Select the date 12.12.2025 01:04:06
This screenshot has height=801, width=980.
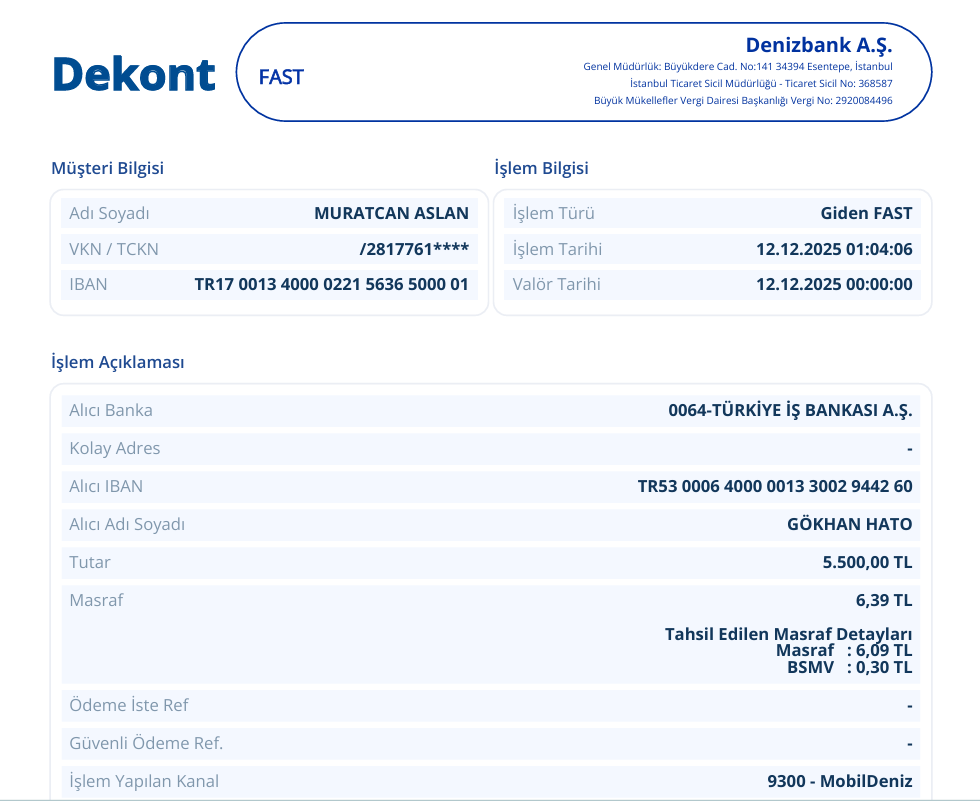tap(834, 249)
